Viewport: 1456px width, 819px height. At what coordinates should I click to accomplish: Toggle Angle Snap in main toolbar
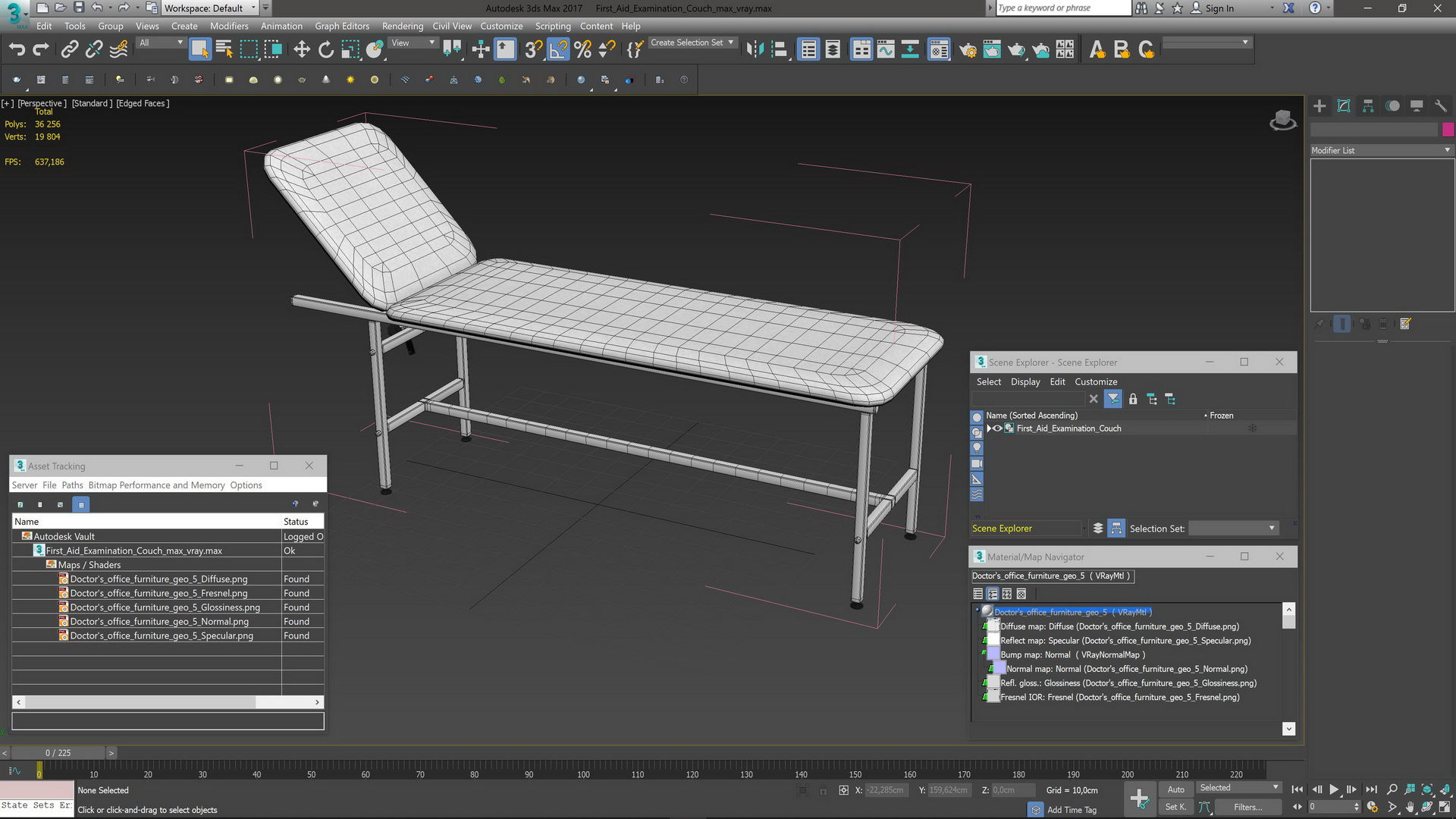[558, 50]
